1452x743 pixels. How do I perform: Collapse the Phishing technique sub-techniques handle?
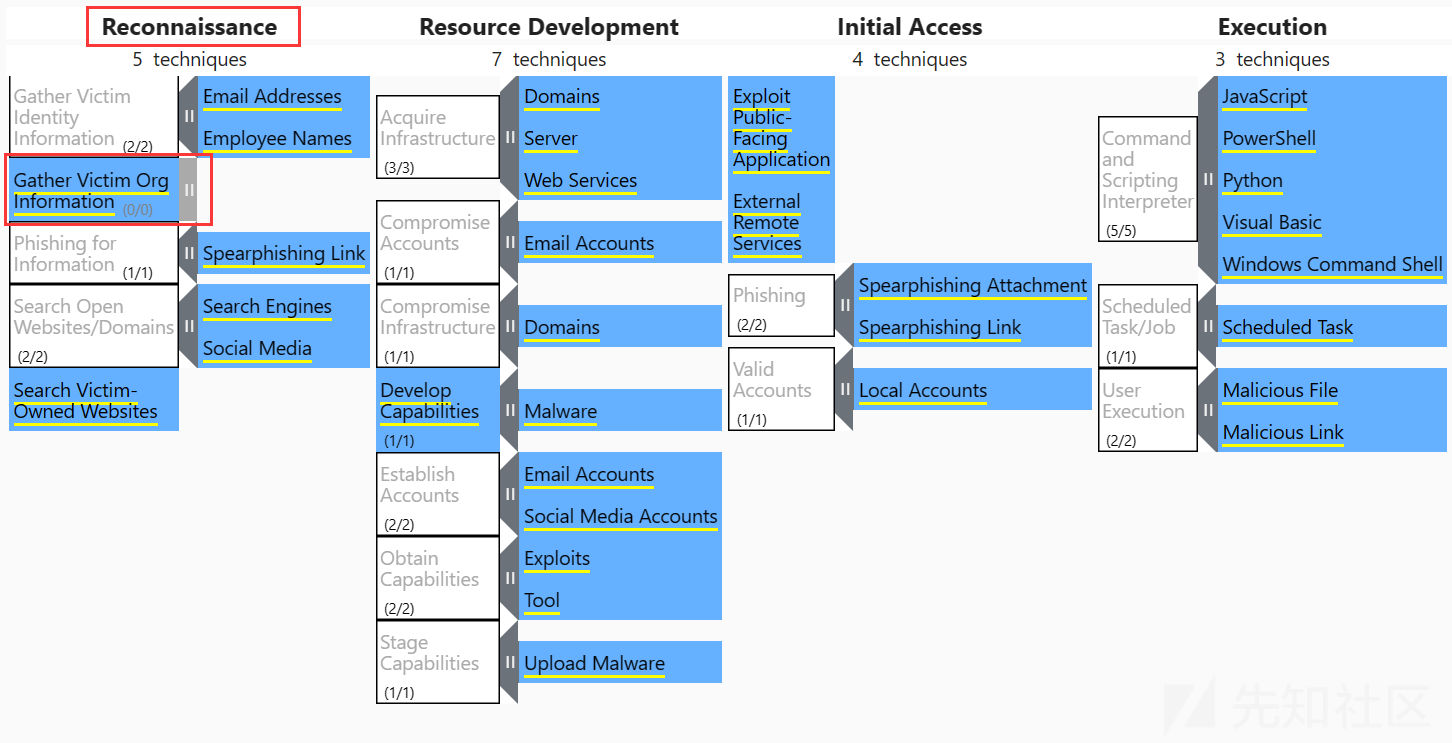[x=844, y=305]
